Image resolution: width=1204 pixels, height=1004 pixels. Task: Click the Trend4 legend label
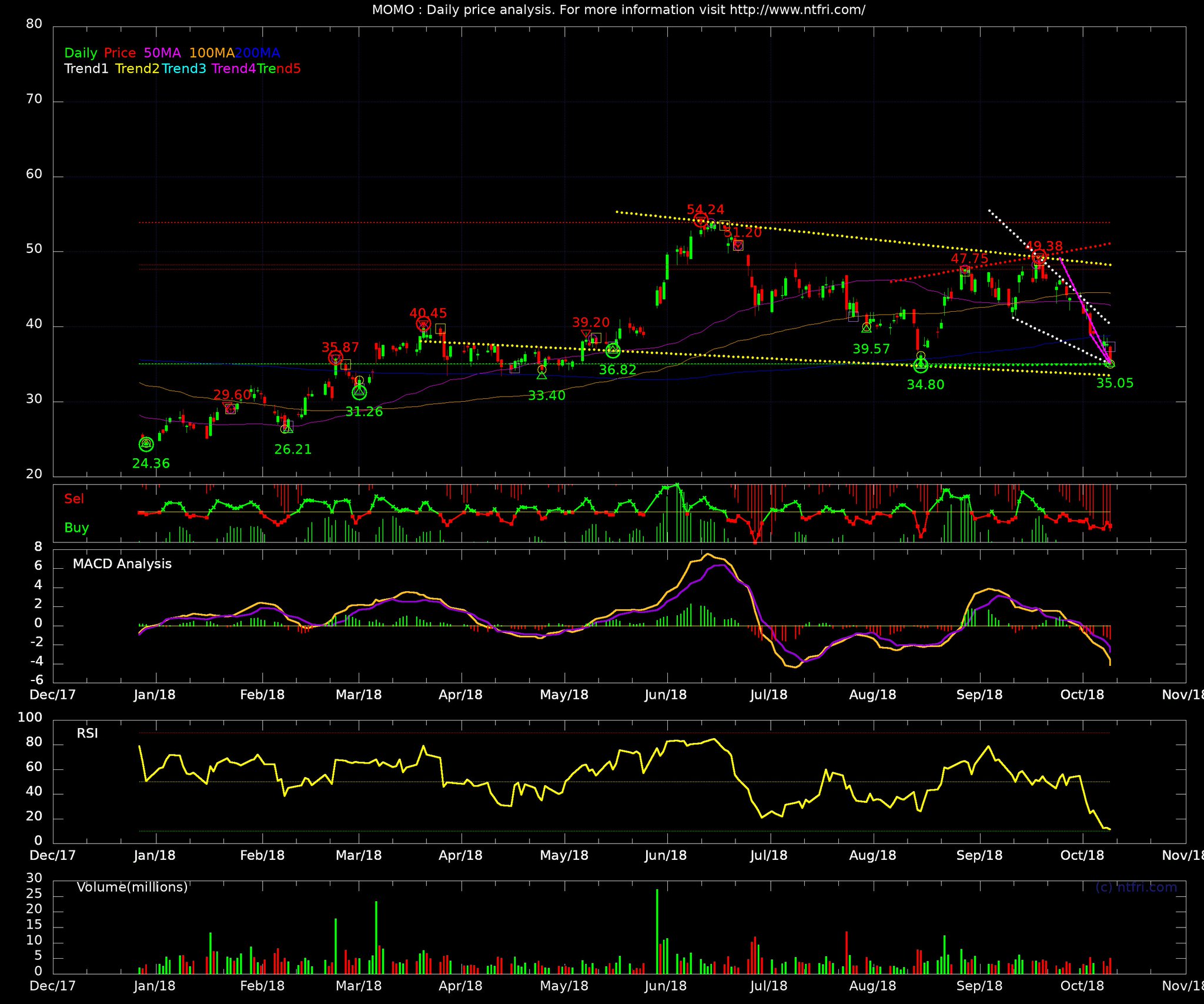[x=233, y=69]
